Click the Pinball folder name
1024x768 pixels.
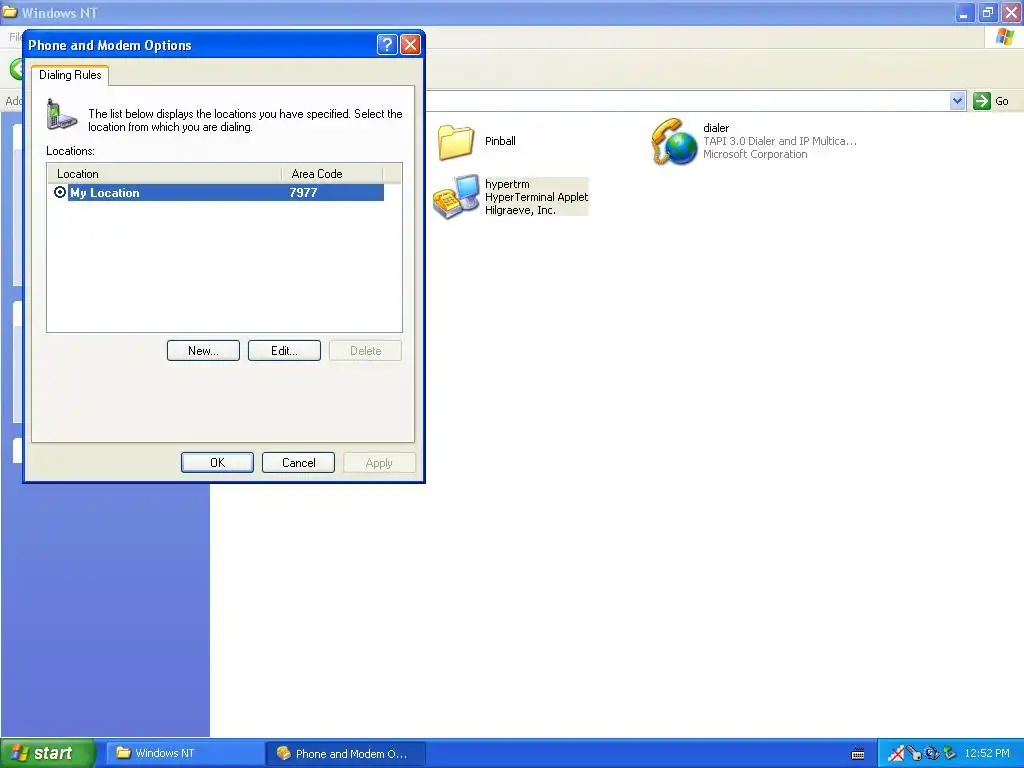click(500, 141)
